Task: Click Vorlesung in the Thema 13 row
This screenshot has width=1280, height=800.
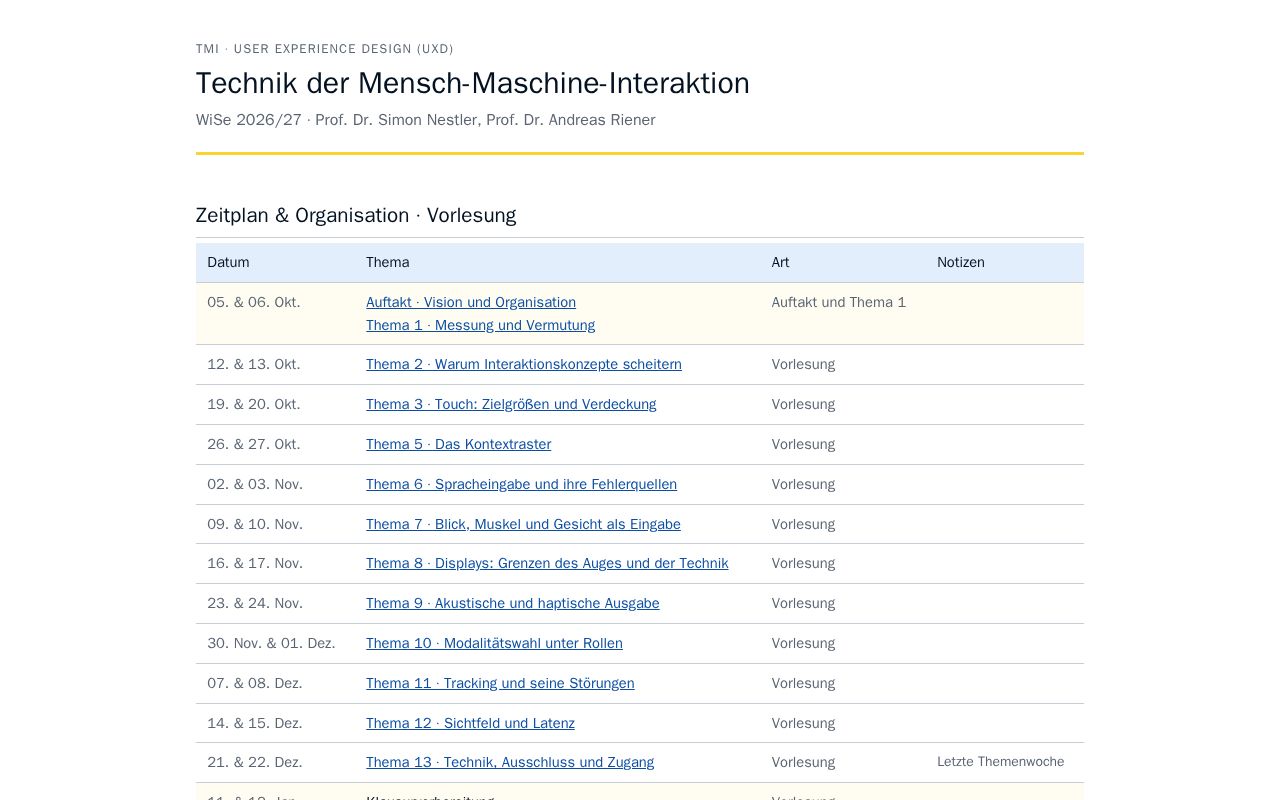Action: (803, 762)
